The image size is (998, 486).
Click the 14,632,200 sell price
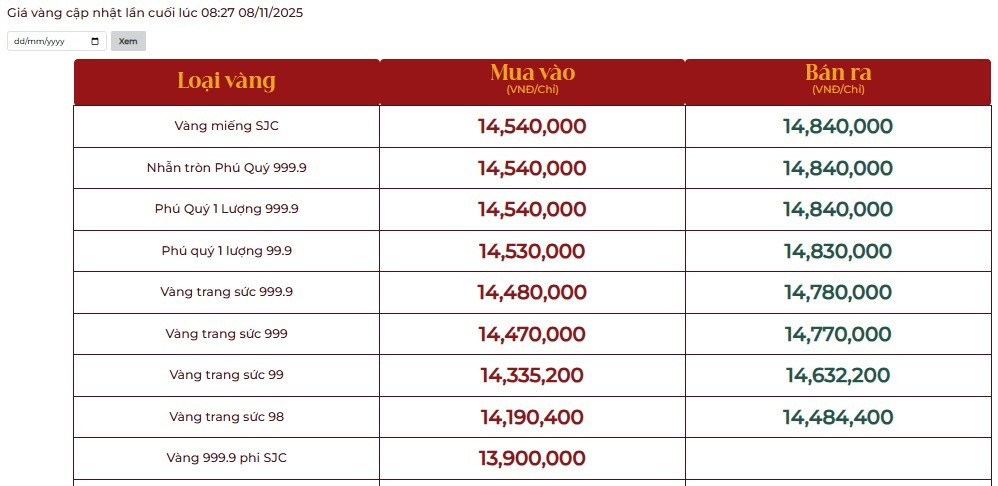838,376
